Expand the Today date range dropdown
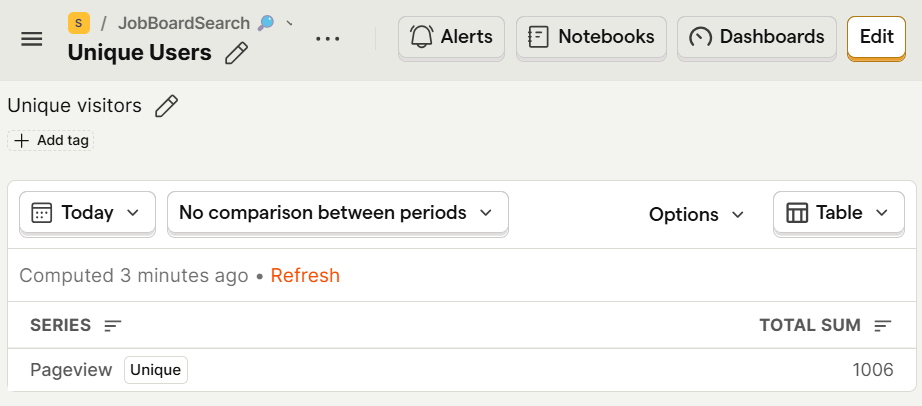The width and height of the screenshot is (922, 406). click(x=87, y=213)
